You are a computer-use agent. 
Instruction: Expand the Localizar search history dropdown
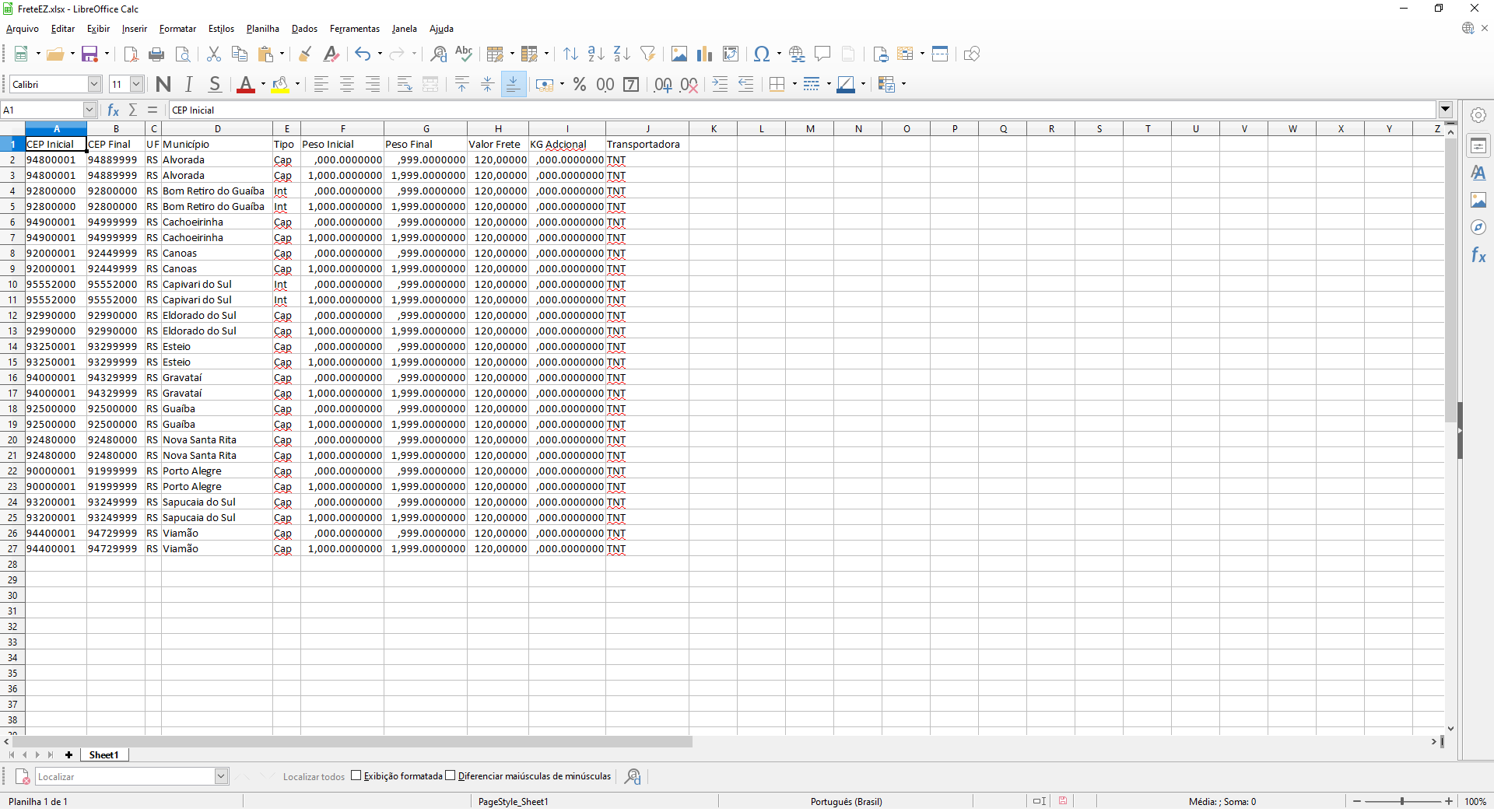click(x=221, y=776)
